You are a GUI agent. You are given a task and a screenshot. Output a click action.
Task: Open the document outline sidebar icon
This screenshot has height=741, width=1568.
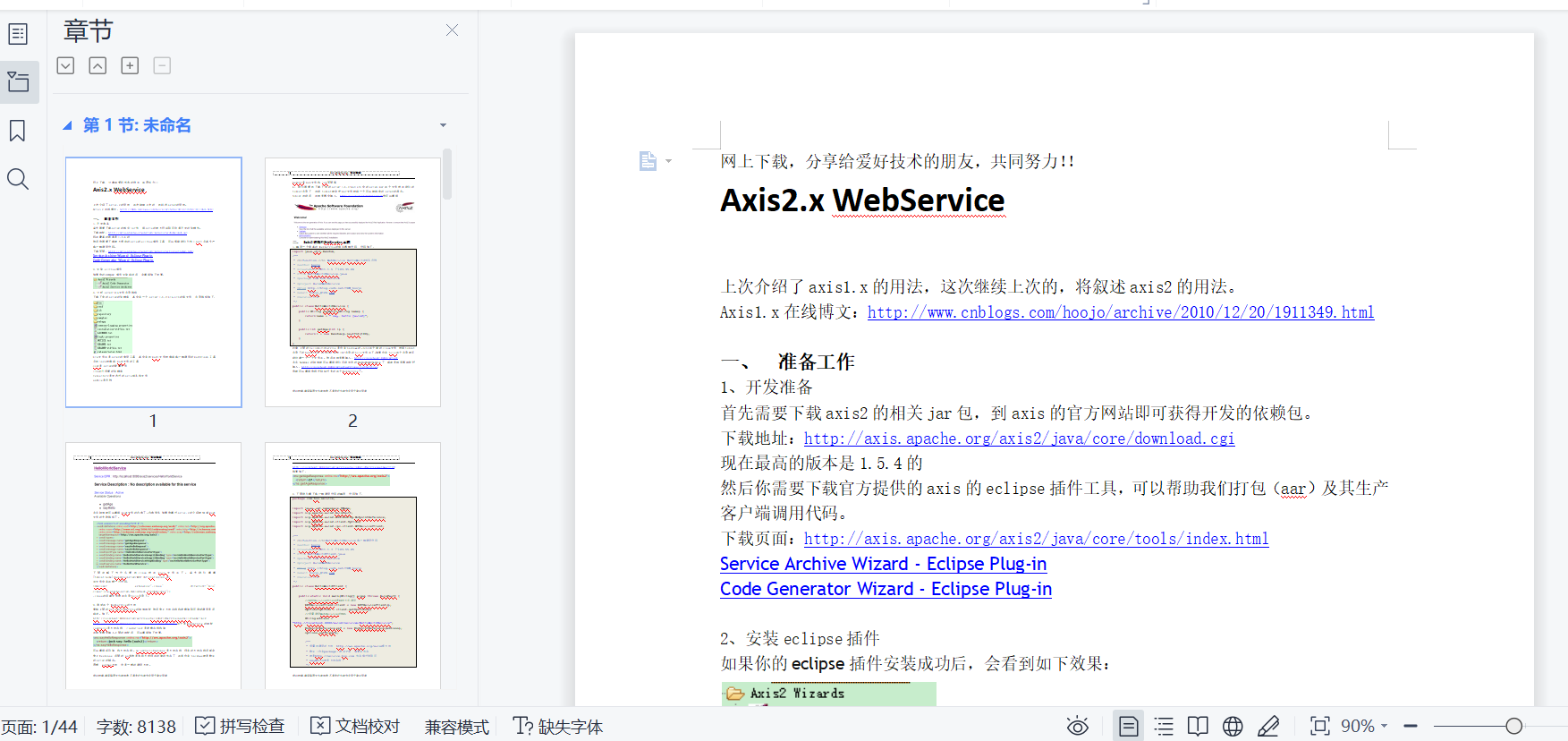(x=18, y=34)
